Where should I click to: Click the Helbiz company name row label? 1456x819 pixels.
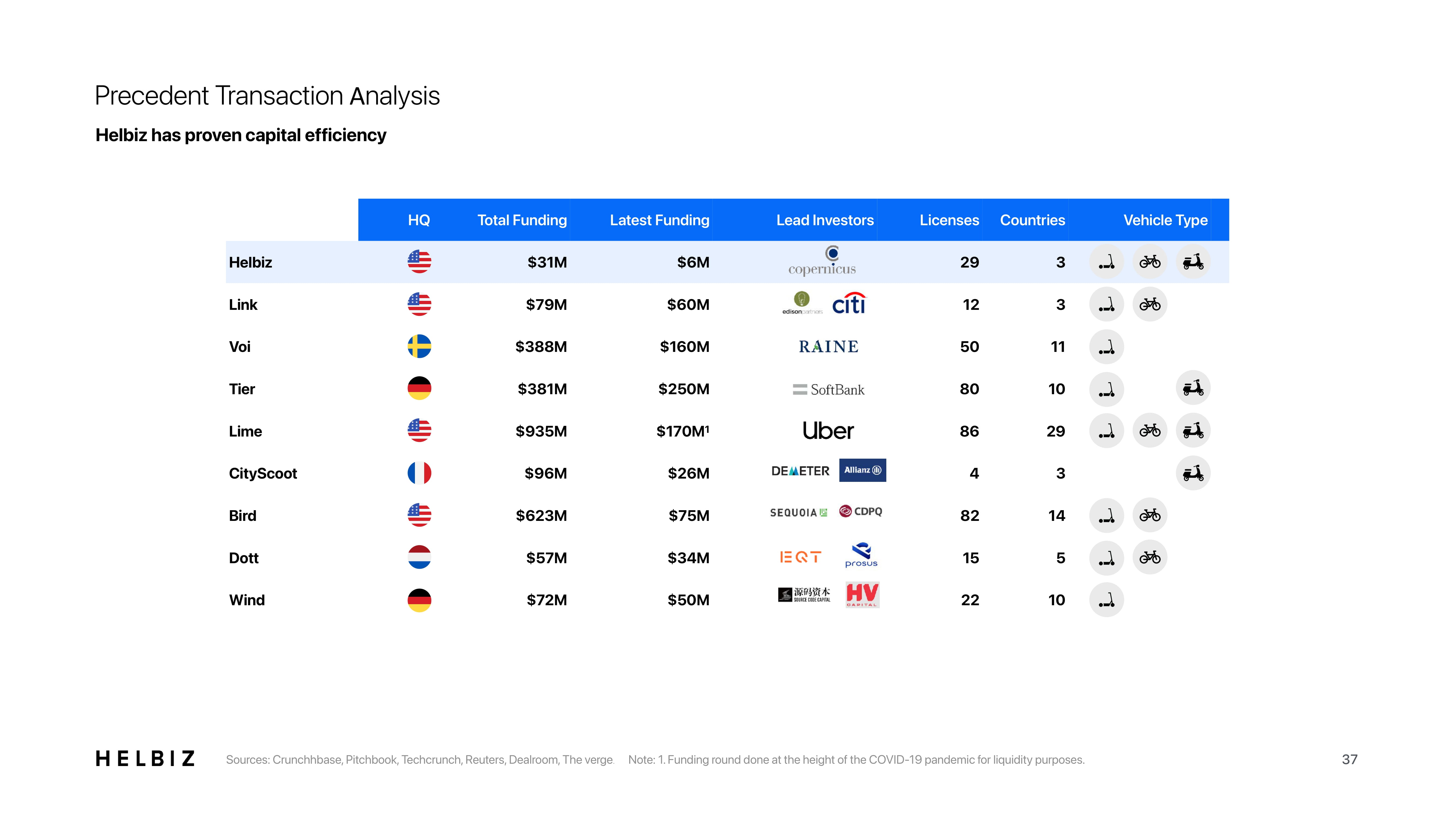[x=250, y=262]
